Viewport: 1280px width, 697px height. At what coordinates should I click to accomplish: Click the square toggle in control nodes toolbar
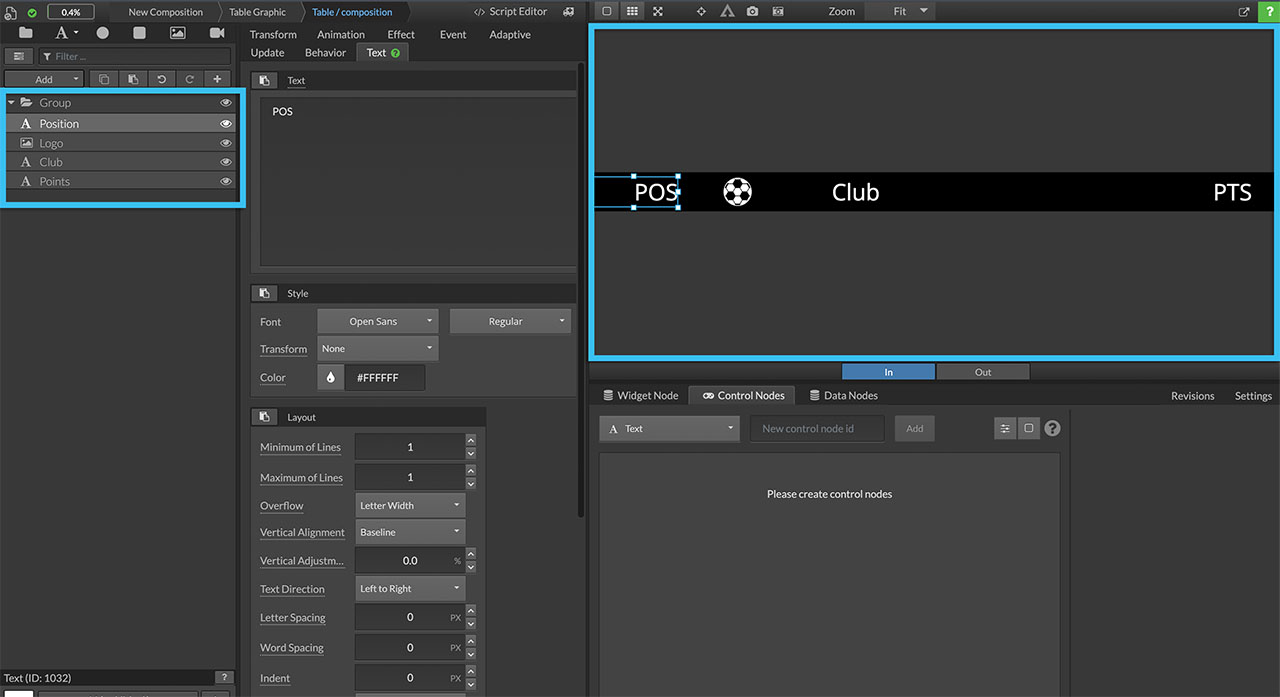click(x=1028, y=428)
